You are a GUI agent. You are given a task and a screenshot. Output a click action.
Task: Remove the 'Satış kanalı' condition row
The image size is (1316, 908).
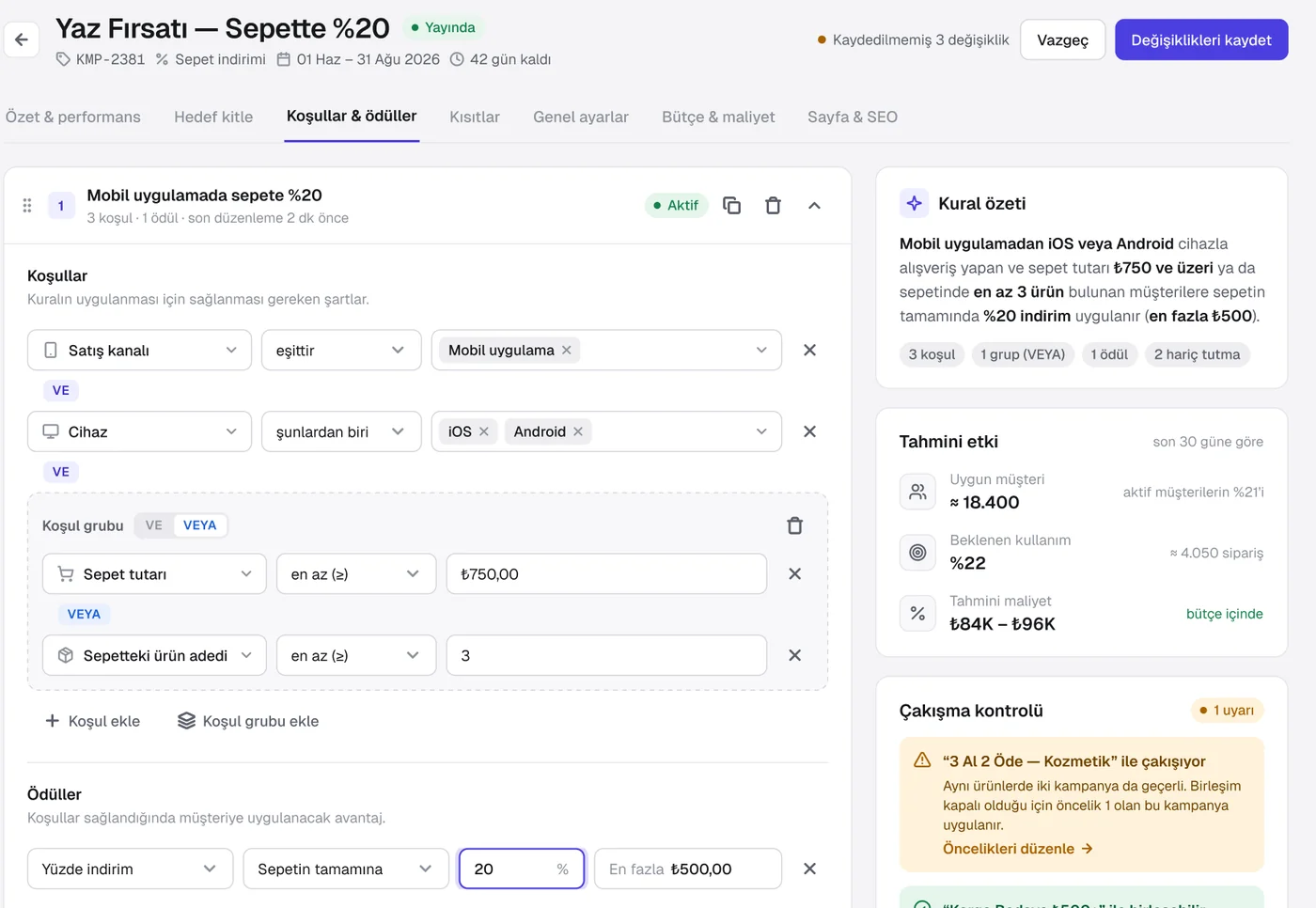coord(809,350)
